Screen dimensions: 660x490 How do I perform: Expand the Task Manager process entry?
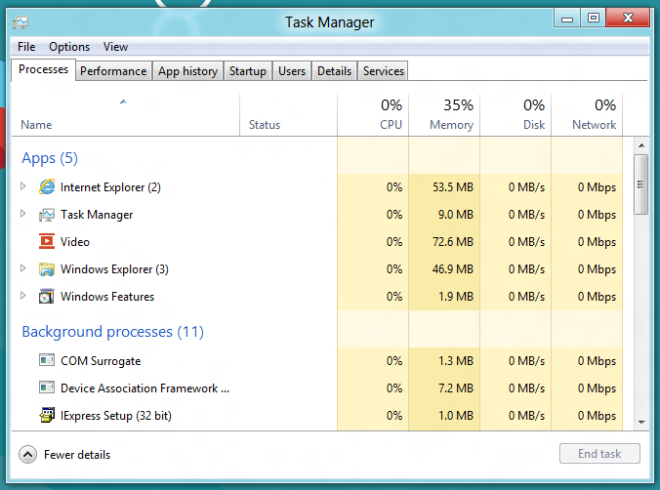point(23,214)
